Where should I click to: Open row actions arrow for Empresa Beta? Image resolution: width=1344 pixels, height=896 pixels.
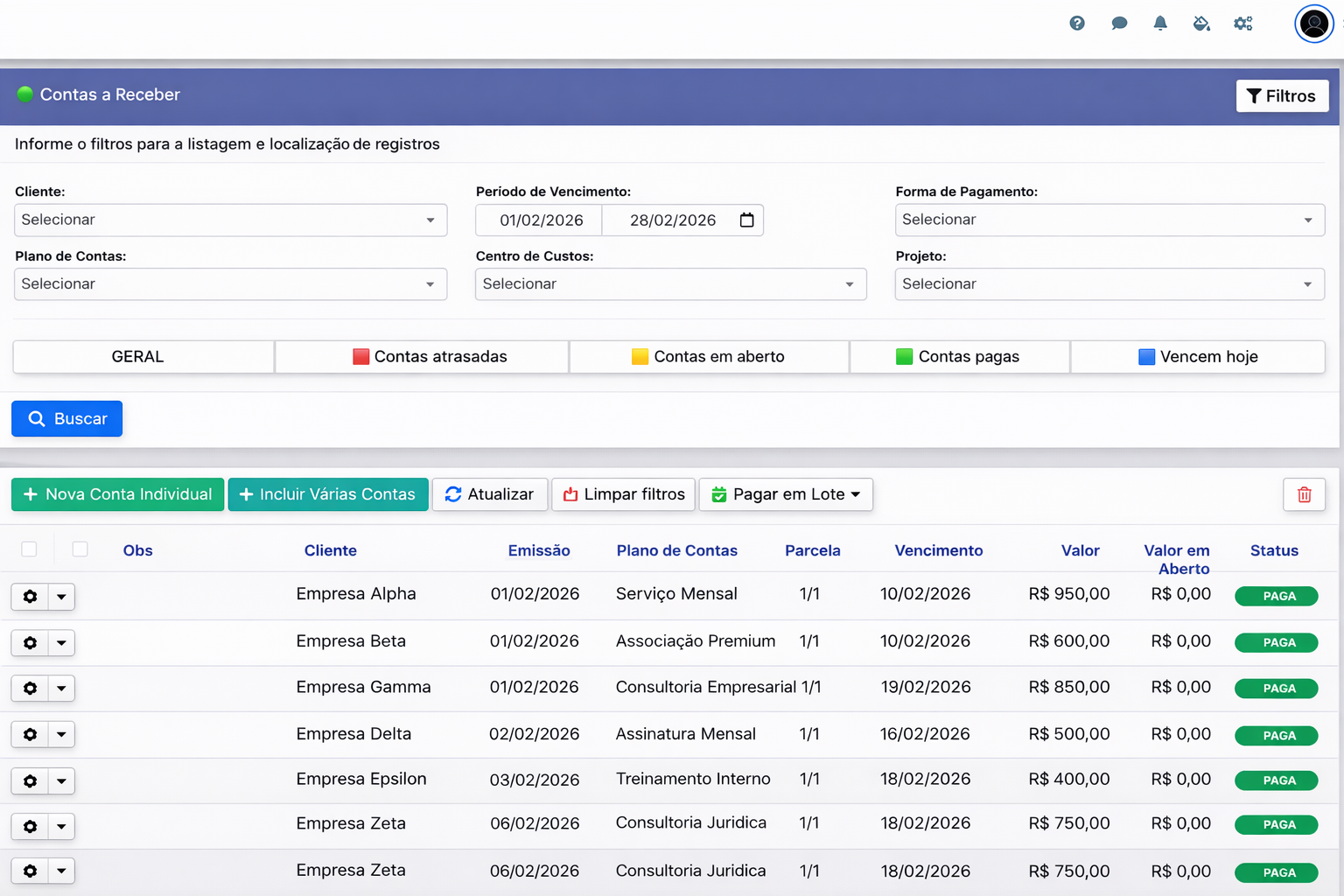point(61,643)
